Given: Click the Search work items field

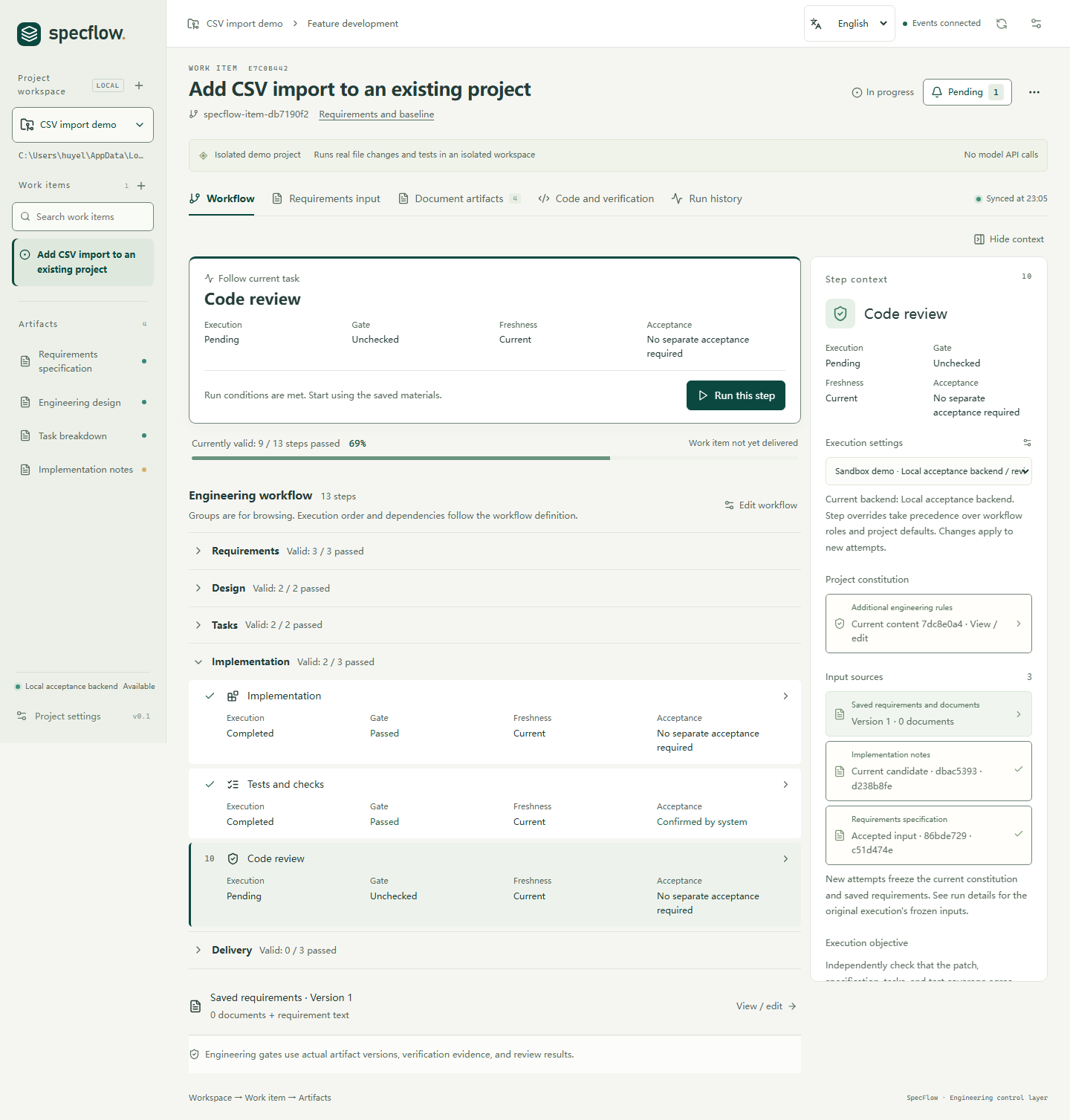Looking at the screenshot, I should (82, 217).
